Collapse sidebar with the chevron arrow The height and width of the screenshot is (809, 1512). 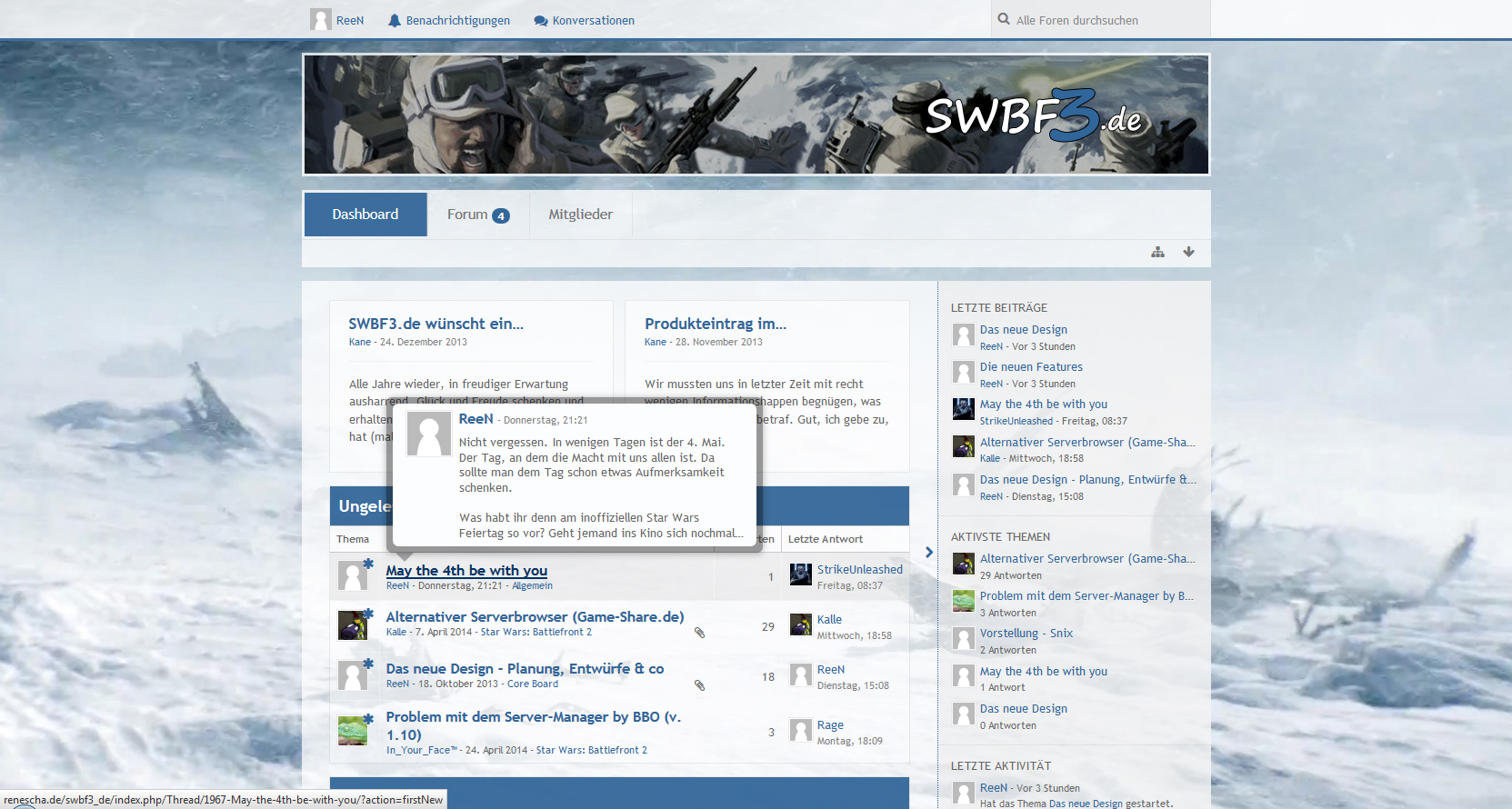click(928, 552)
